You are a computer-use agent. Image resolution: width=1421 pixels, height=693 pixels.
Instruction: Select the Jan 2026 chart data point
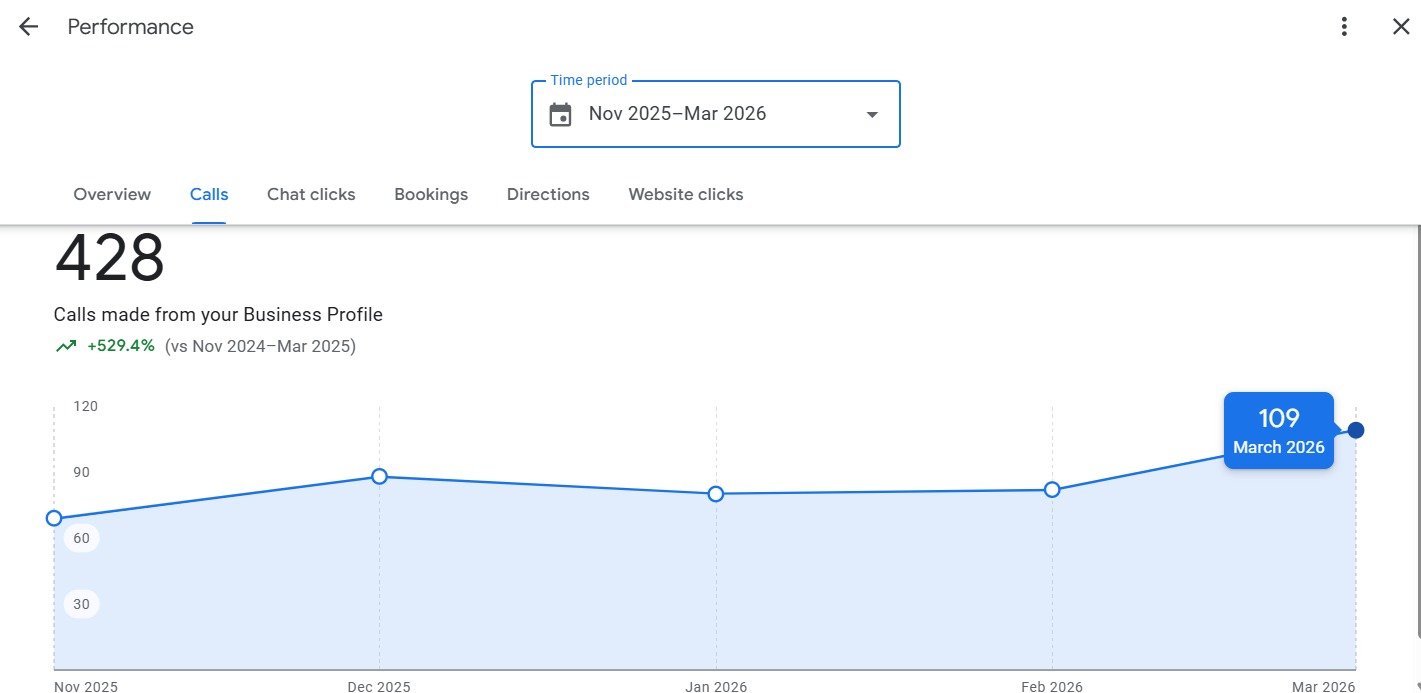[716, 494]
